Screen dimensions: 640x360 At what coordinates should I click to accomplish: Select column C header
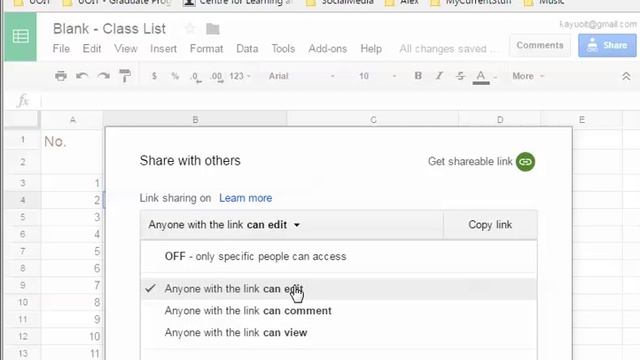coord(373,120)
